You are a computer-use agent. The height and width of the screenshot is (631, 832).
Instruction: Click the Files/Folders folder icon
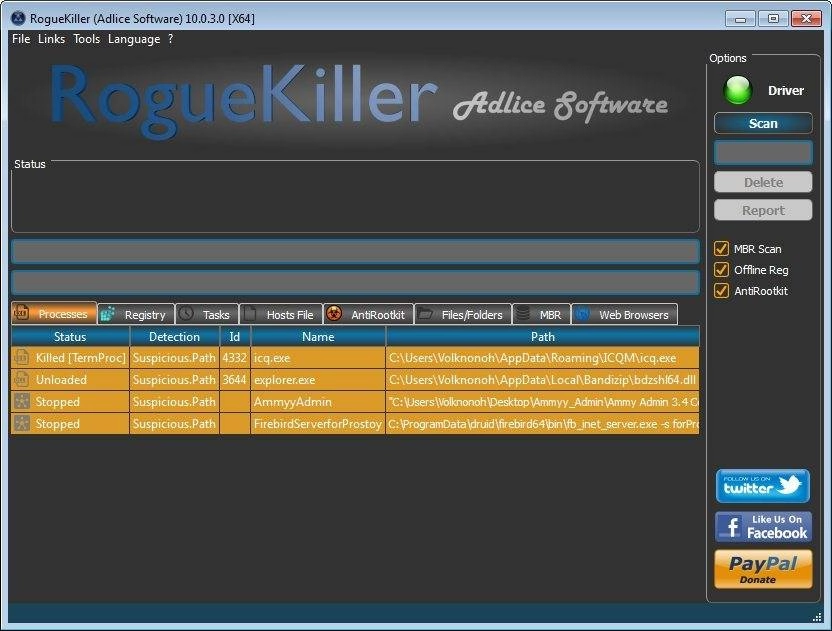pyautogui.click(x=425, y=314)
